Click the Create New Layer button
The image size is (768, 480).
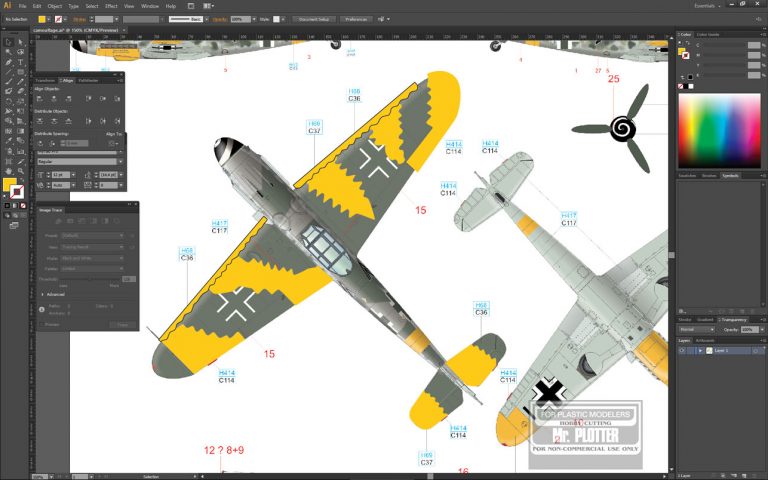[745, 476]
